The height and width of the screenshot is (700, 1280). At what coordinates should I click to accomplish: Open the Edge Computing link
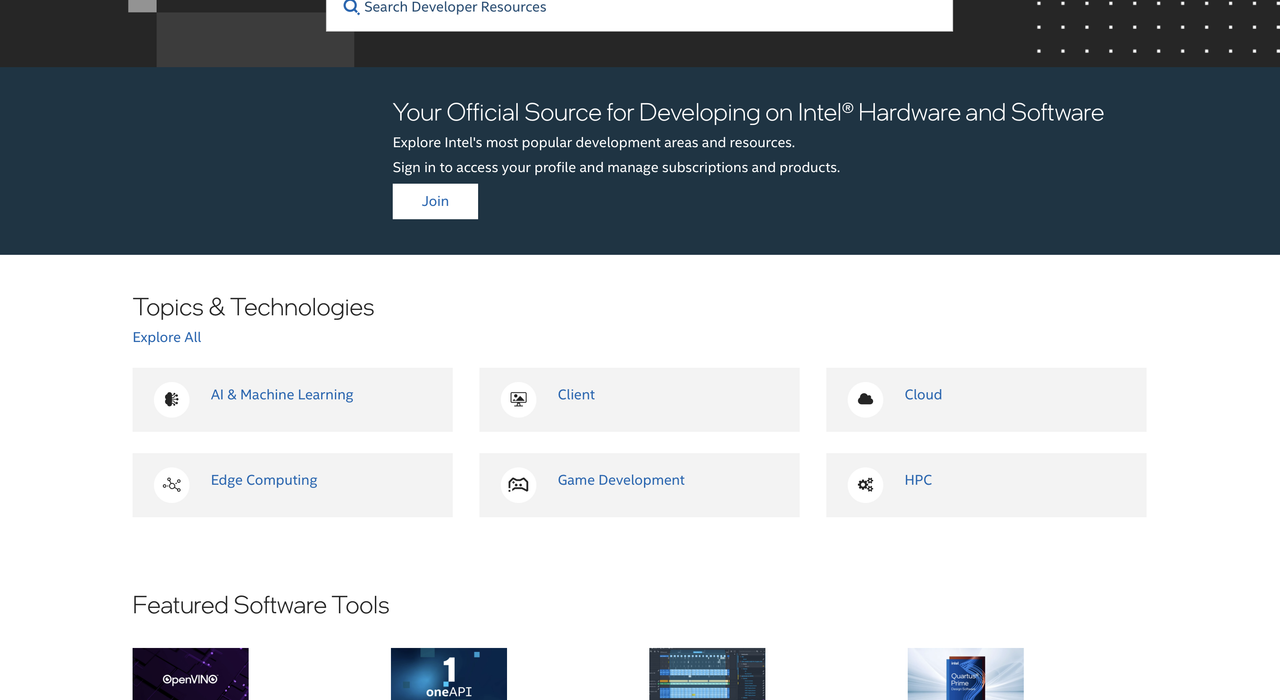[264, 480]
